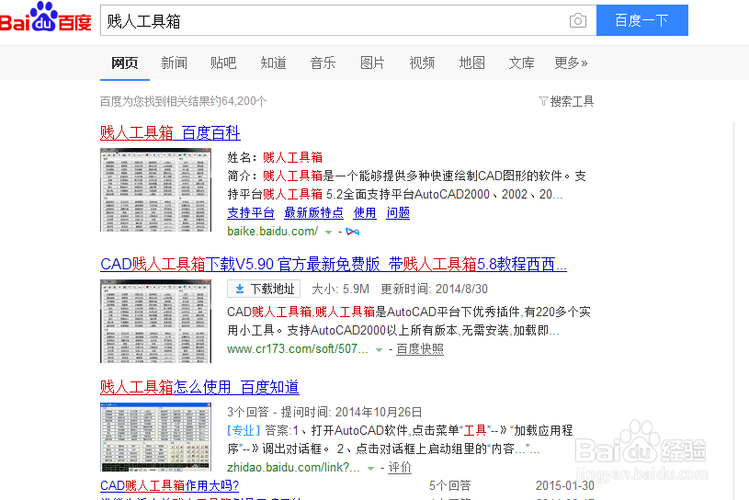Click 更新时间: 2014/8/30 text

pyautogui.click(x=434, y=288)
